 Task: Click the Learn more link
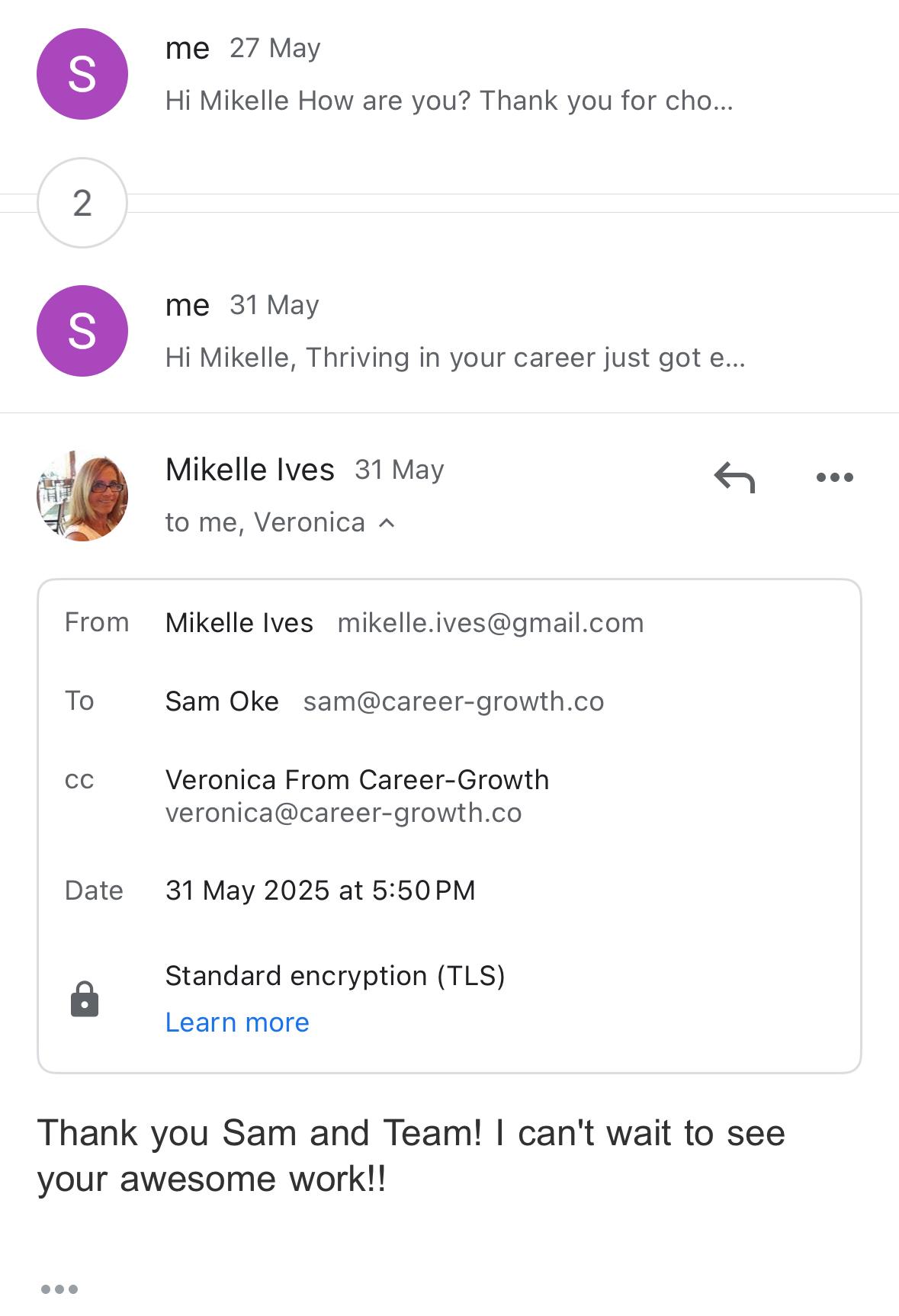[x=237, y=1022]
